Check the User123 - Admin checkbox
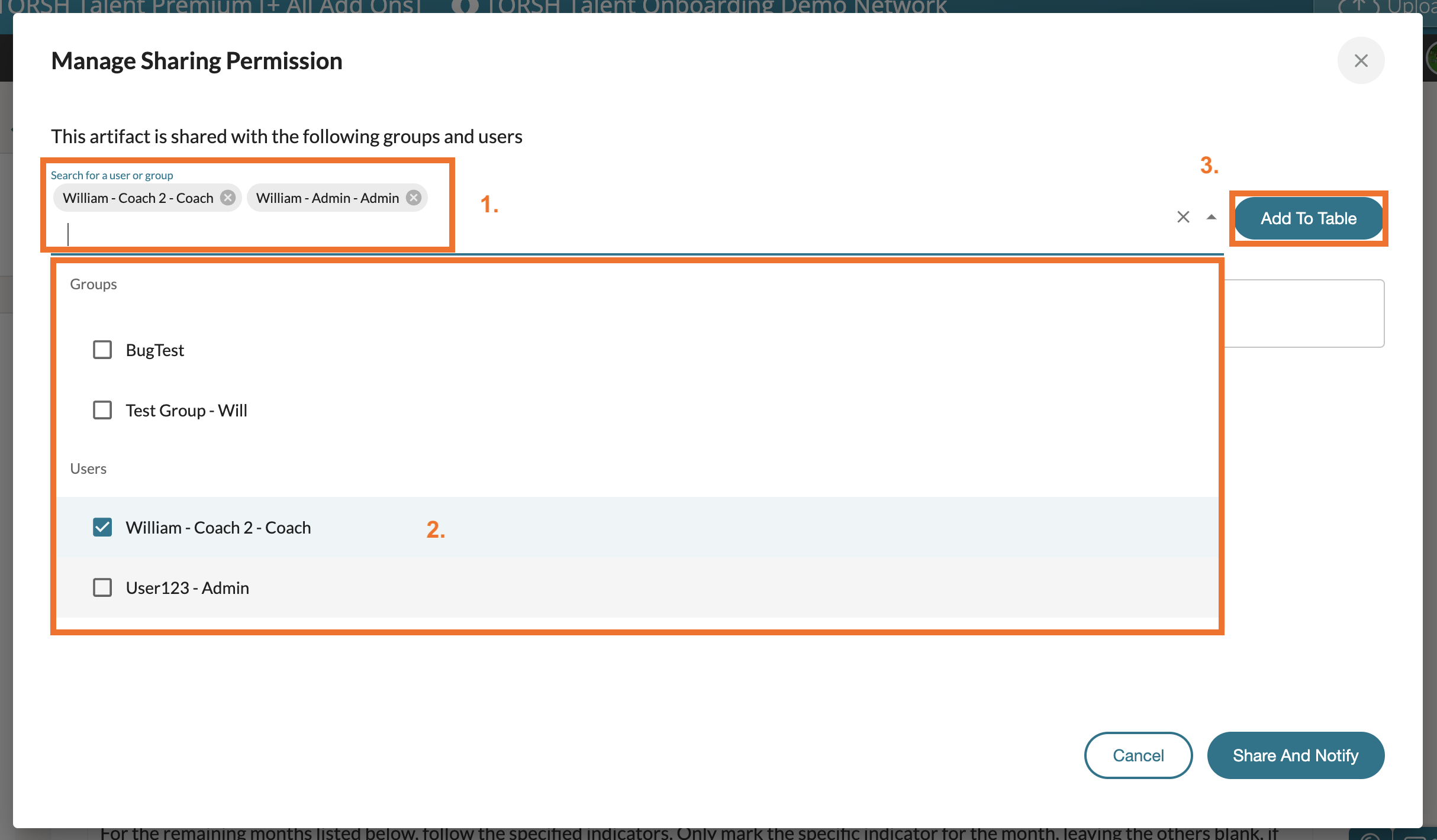 102,587
